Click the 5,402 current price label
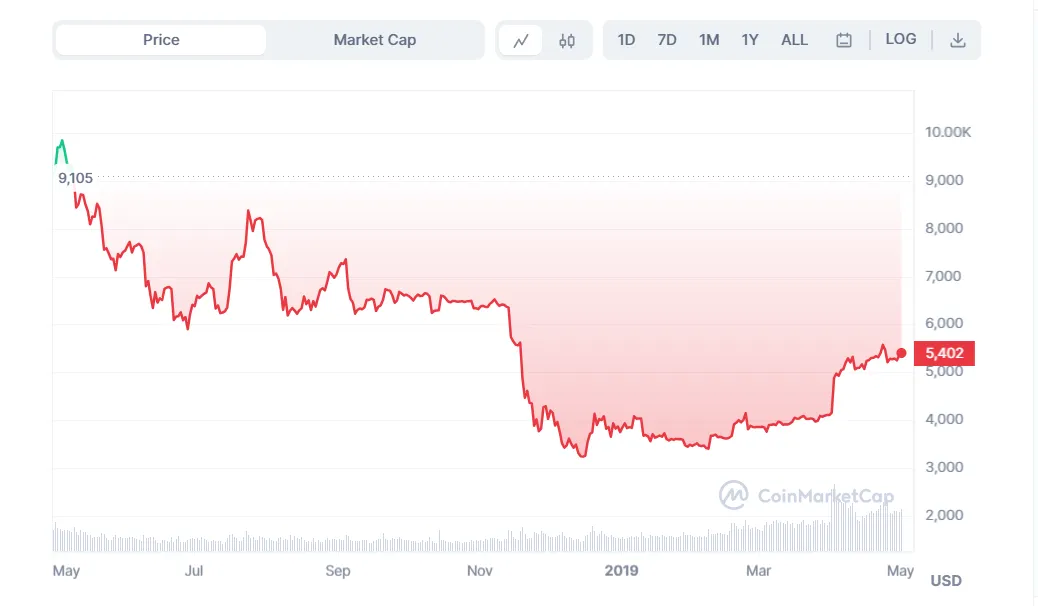1038x606 pixels. [944, 353]
